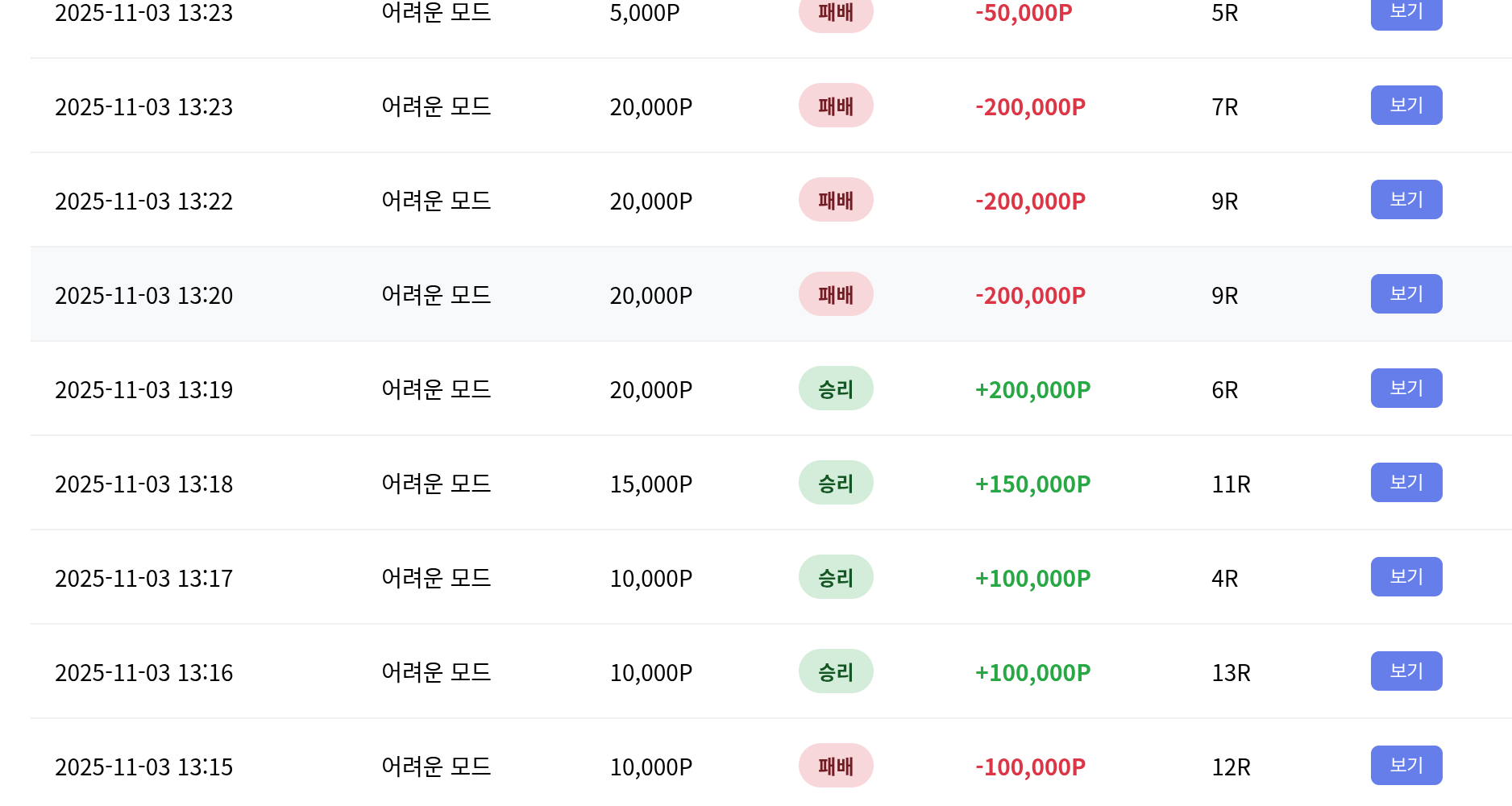1512x806 pixels.
Task: View details of 13:19 6R game
Action: coord(1406,388)
